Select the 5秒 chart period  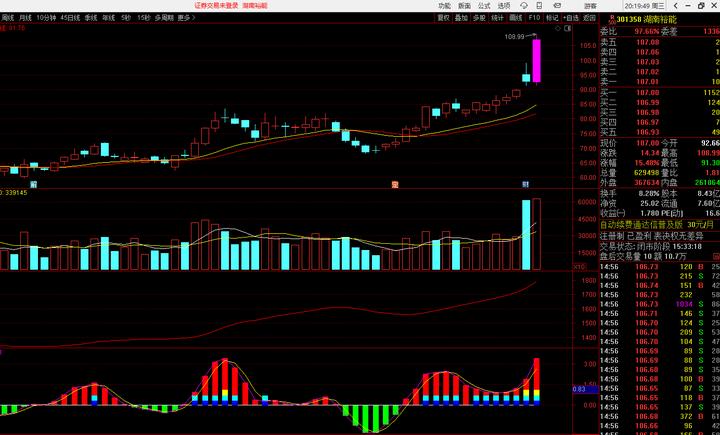pos(126,17)
